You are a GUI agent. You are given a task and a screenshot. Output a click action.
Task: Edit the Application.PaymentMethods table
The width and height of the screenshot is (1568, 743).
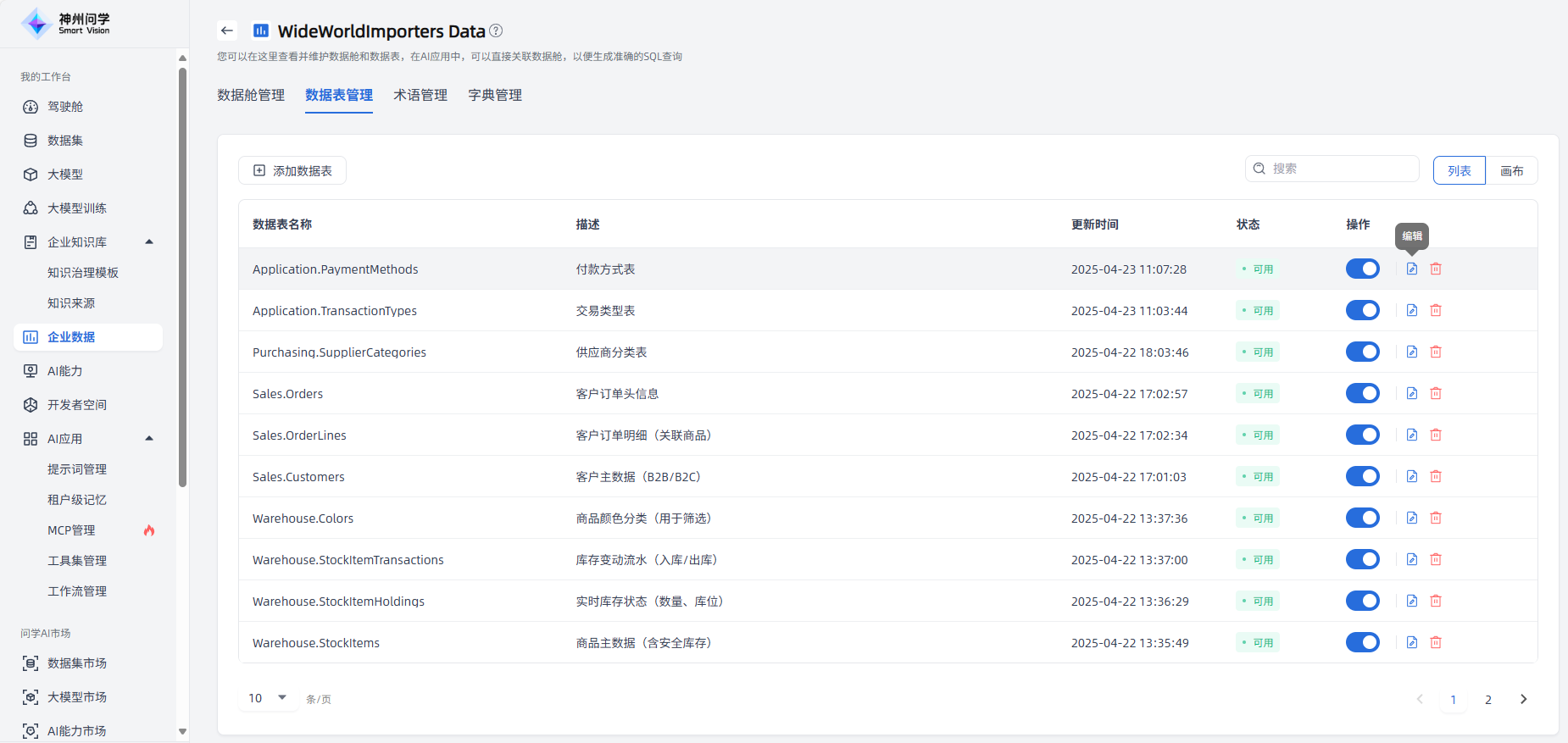[1412, 269]
